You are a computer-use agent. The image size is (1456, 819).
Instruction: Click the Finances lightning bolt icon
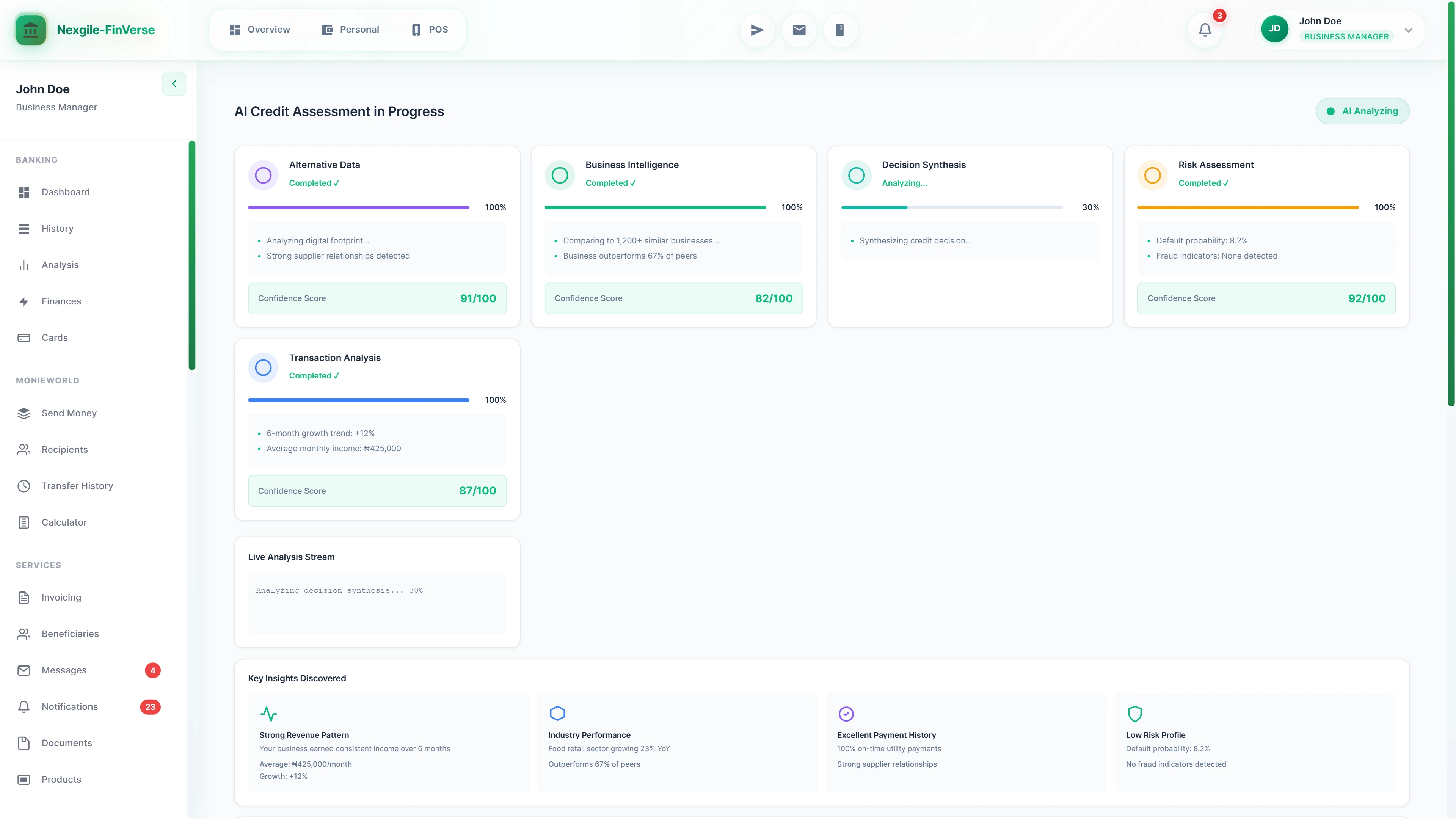point(24,301)
